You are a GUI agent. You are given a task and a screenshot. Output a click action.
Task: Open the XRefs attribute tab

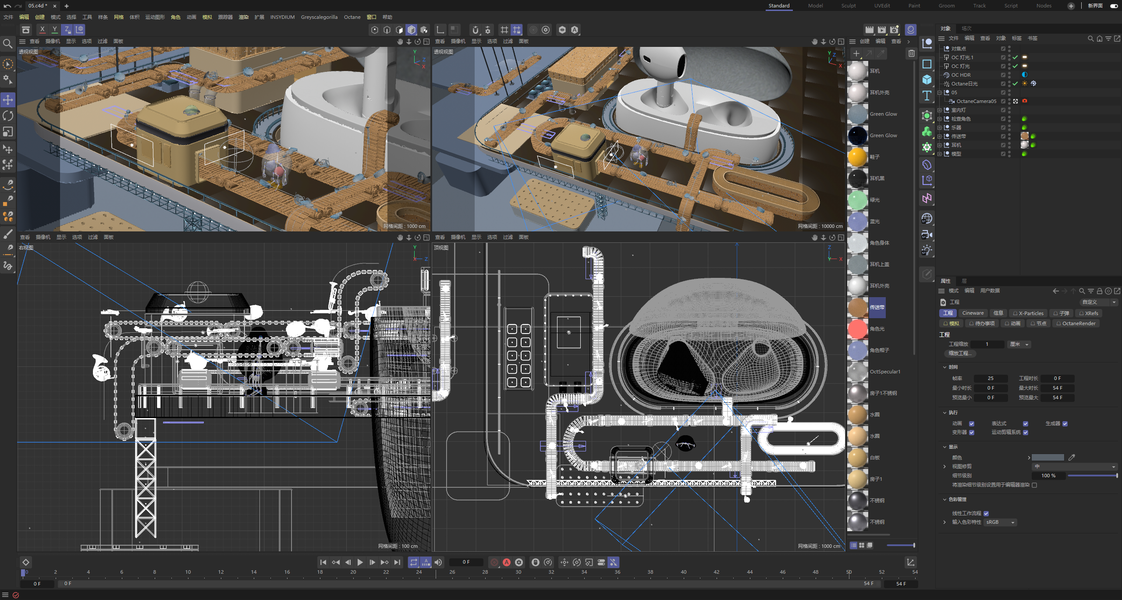click(1088, 313)
